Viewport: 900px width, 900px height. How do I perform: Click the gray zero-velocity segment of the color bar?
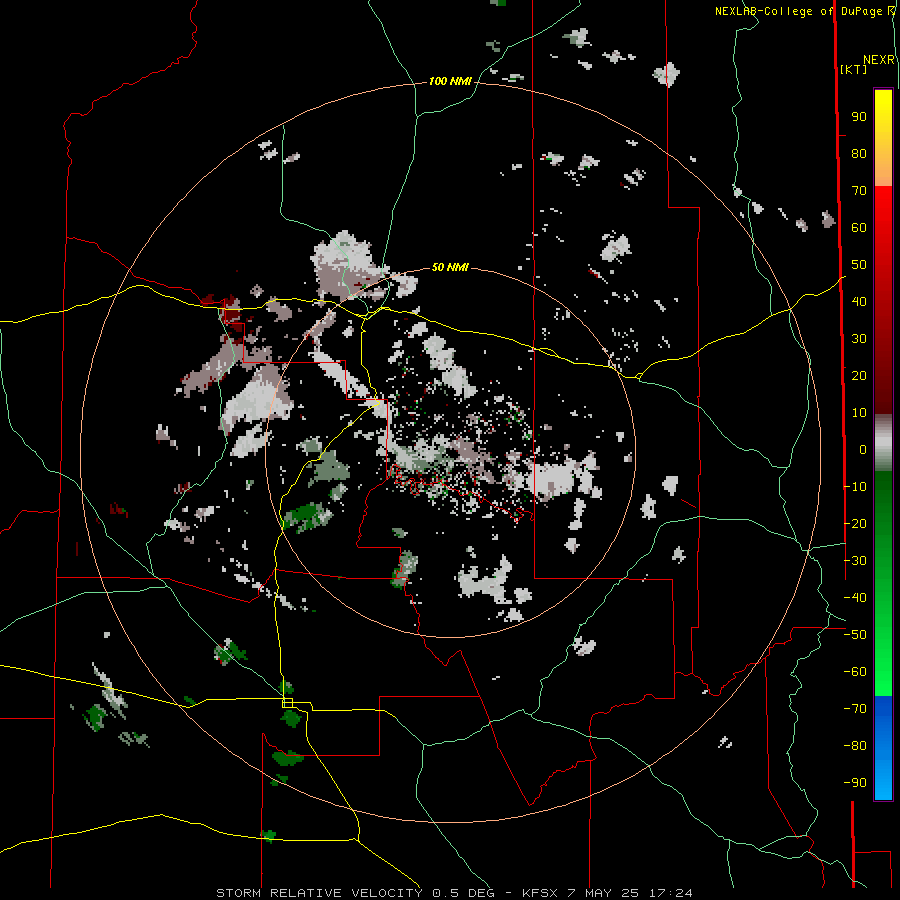click(x=883, y=442)
